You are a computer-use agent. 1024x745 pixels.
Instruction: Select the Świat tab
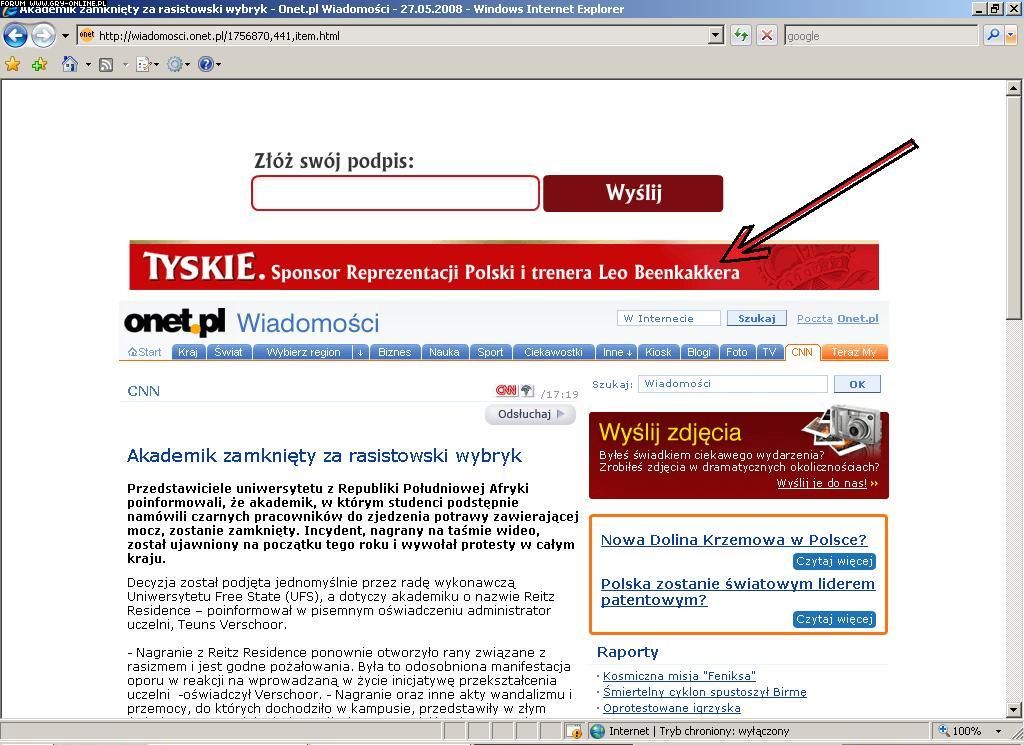(x=229, y=352)
